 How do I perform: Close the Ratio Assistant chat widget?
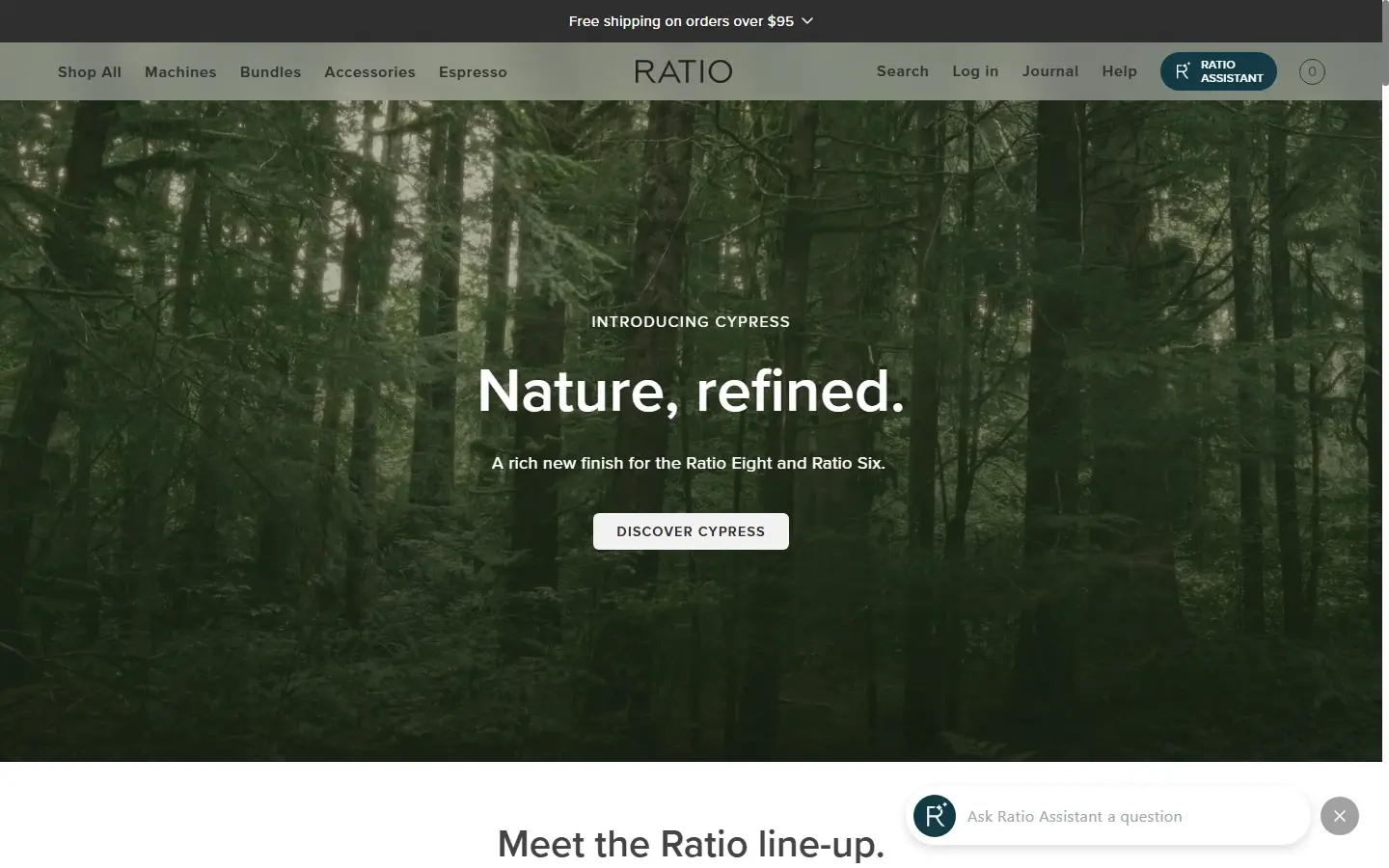point(1340,816)
